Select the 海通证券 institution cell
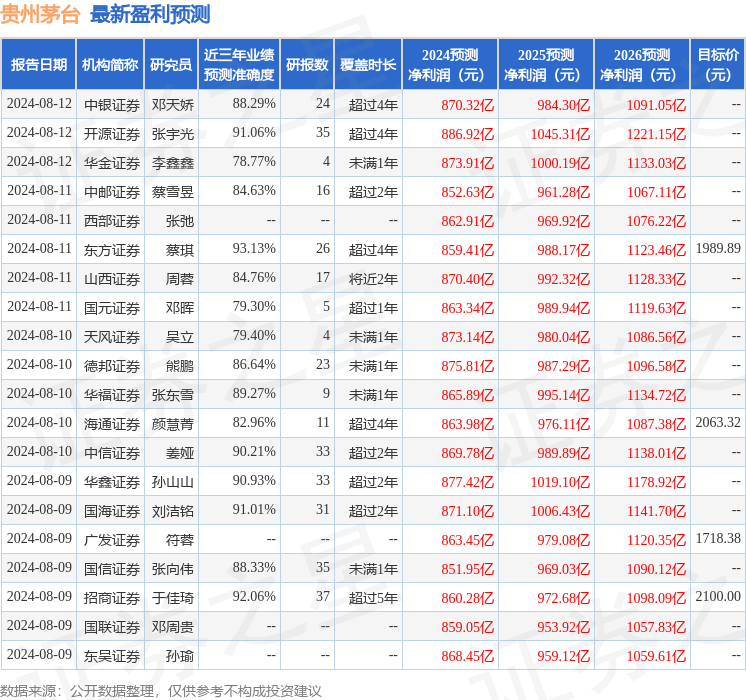The height and width of the screenshot is (700, 746). point(112,424)
